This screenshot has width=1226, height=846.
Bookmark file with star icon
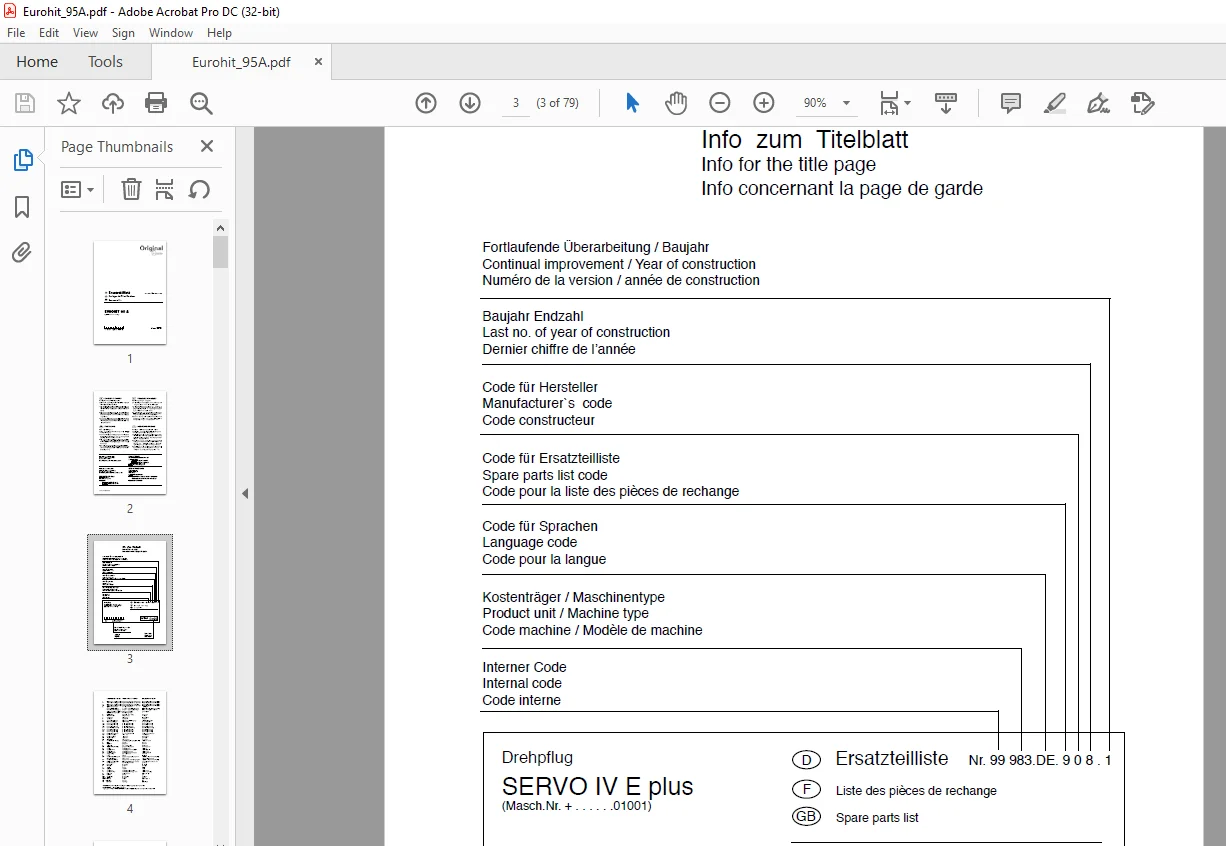tap(69, 103)
